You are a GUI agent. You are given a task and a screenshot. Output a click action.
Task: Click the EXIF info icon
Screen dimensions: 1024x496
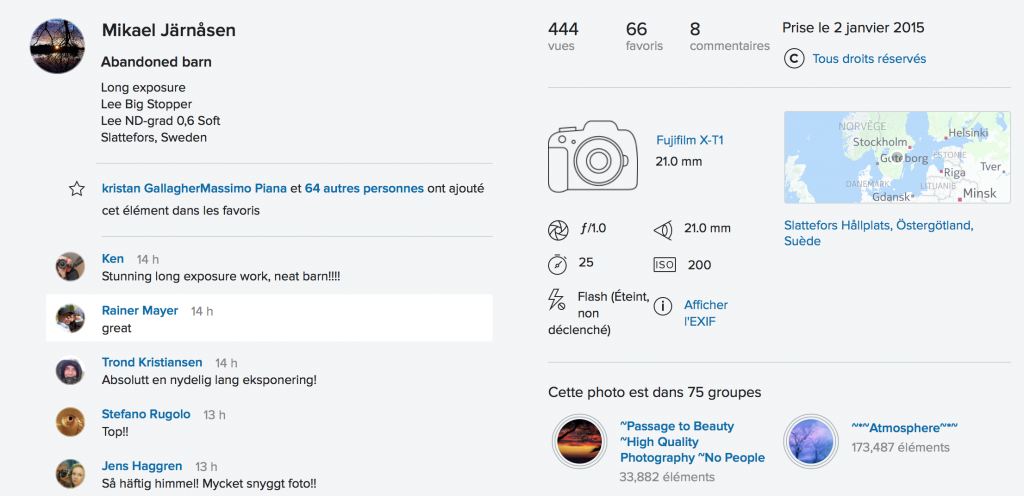pyautogui.click(x=662, y=307)
